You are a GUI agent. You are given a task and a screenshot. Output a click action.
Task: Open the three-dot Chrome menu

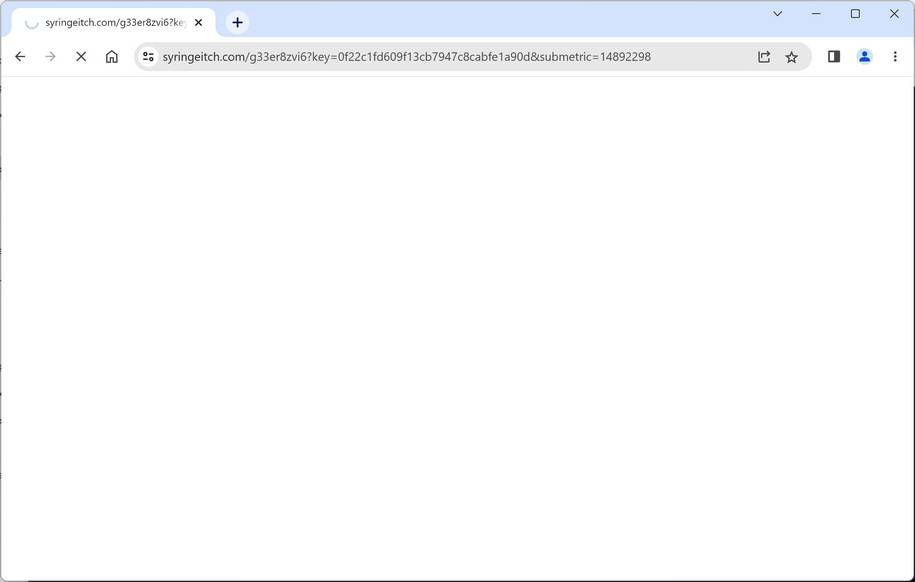(895, 56)
